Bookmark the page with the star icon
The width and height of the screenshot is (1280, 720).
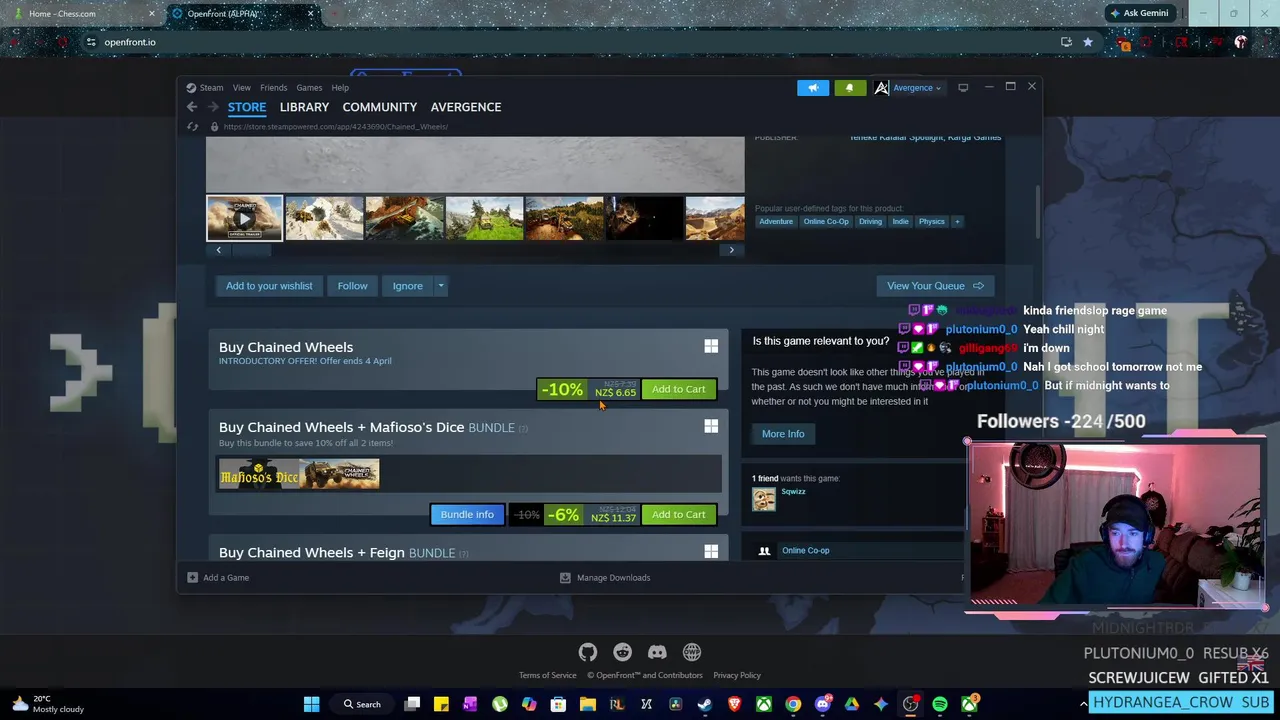coord(1088,42)
